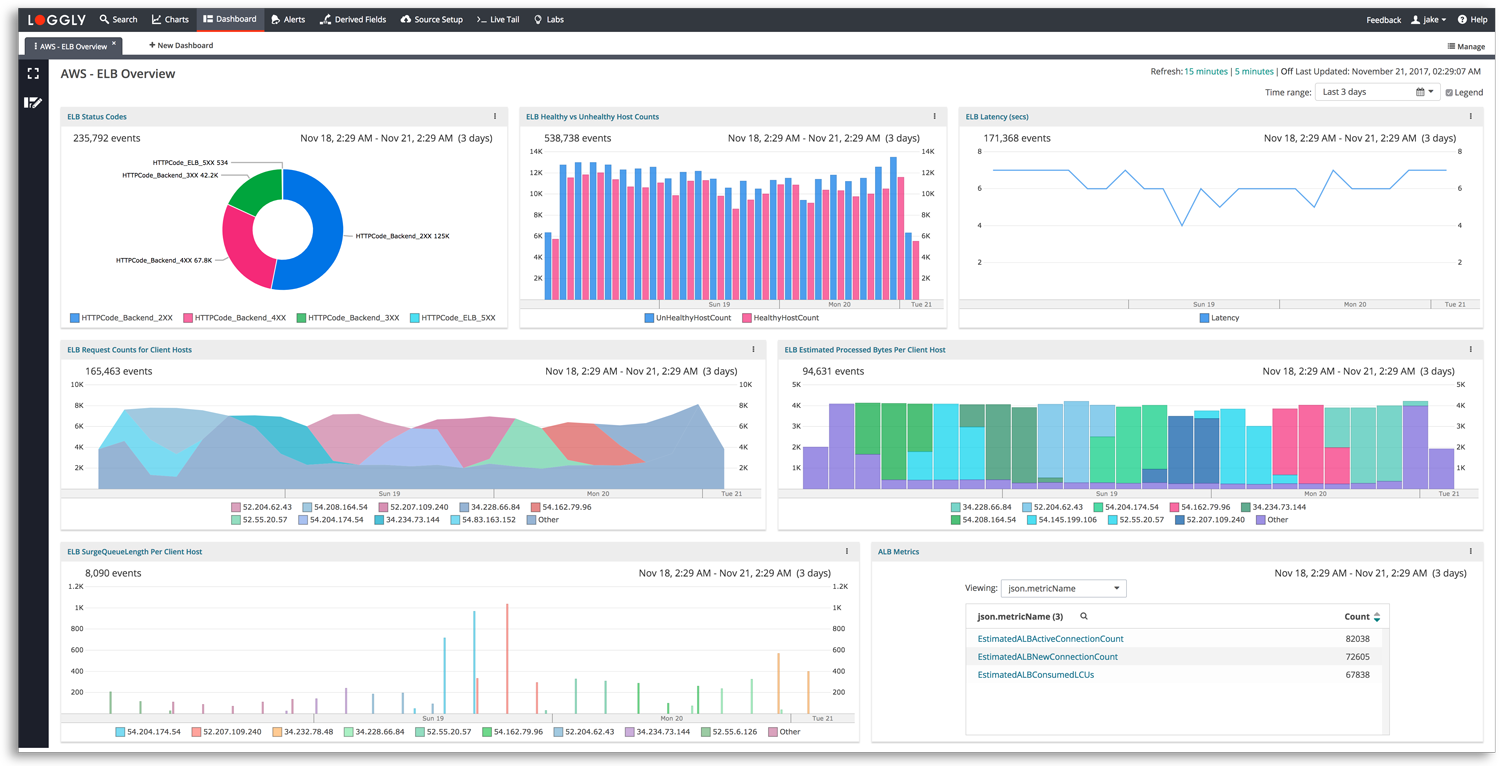
Task: Expand the jake user account menu
Action: 1428,20
